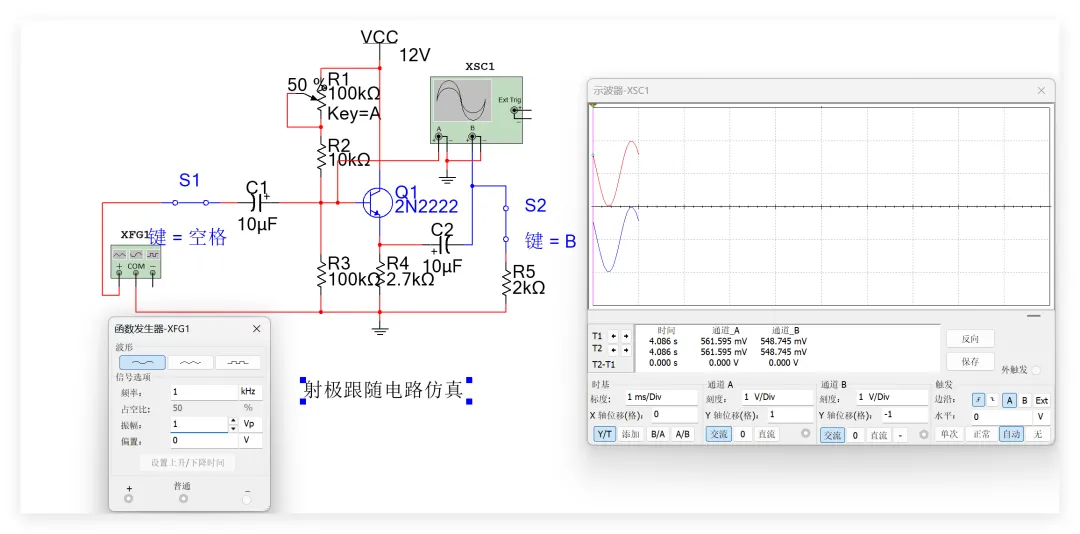
Task: Click the Channel A terminal indicator
Action: point(806,434)
